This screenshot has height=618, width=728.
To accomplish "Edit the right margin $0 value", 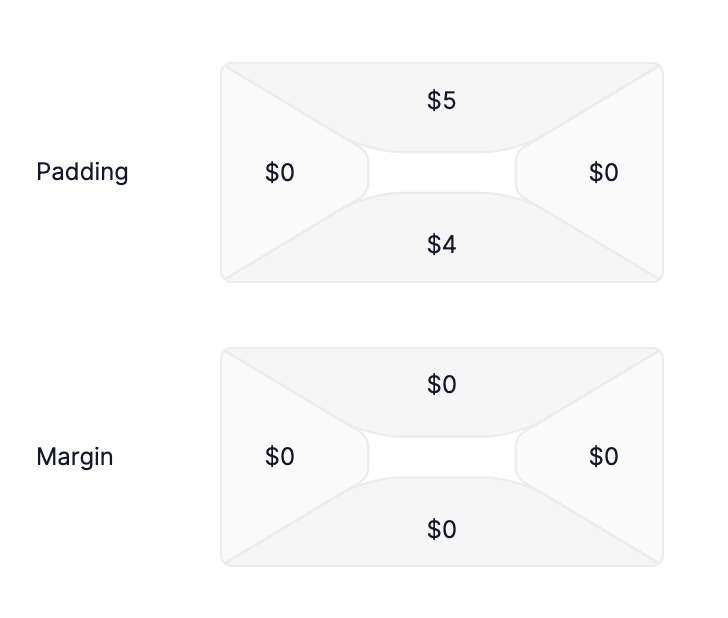I will [x=604, y=457].
